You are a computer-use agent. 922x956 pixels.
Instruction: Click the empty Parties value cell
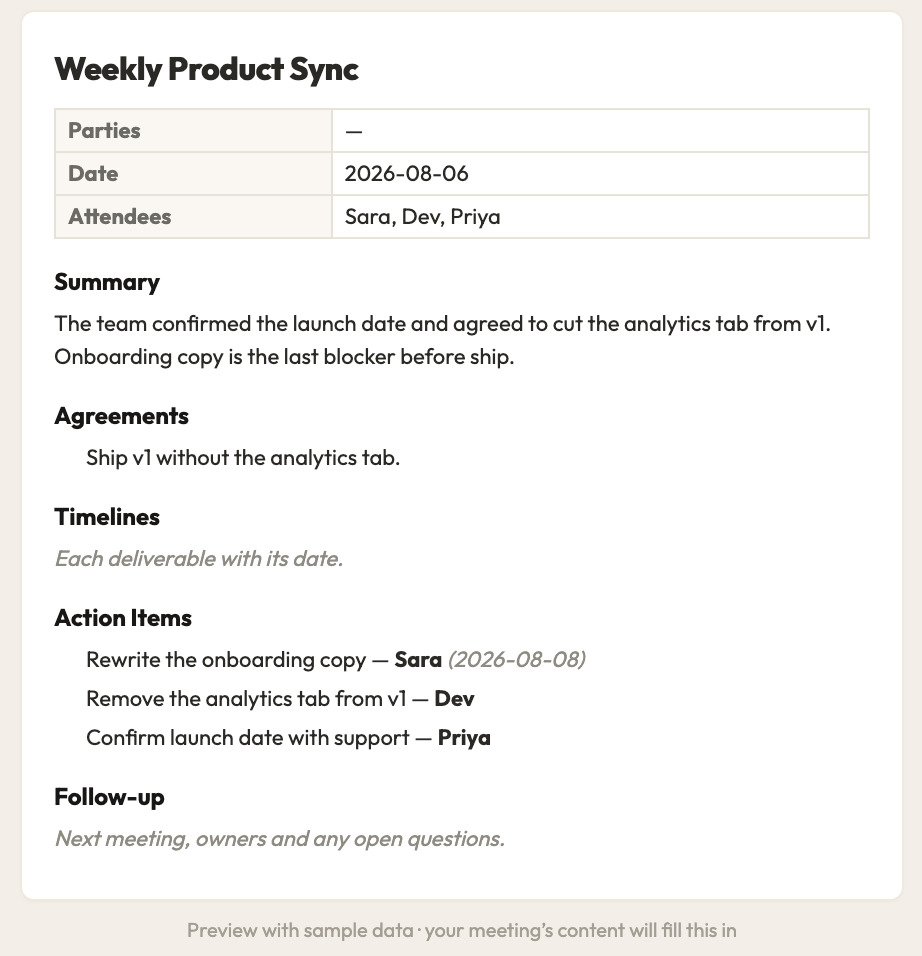point(600,130)
